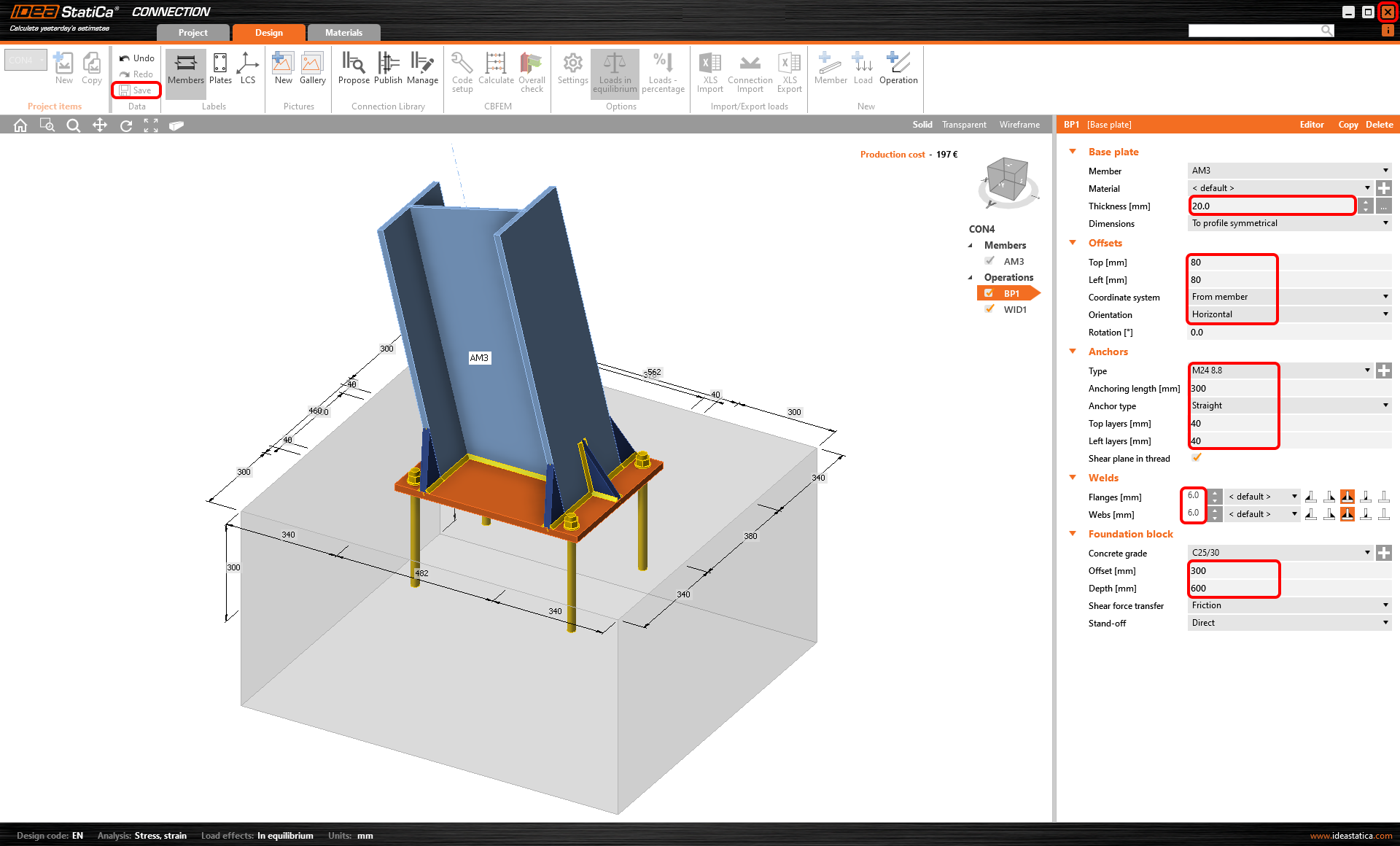The width and height of the screenshot is (1400, 846).
Task: Click the home view icon
Action: point(20,125)
